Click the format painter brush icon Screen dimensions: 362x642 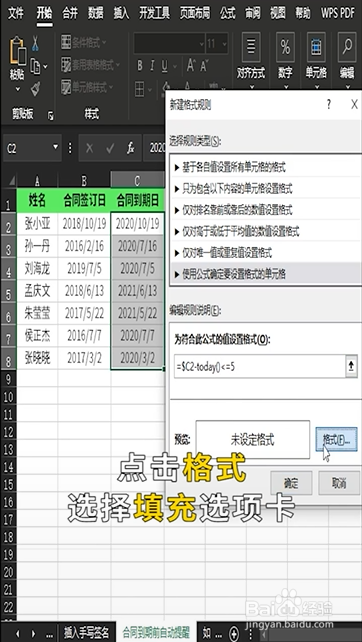pos(36,88)
